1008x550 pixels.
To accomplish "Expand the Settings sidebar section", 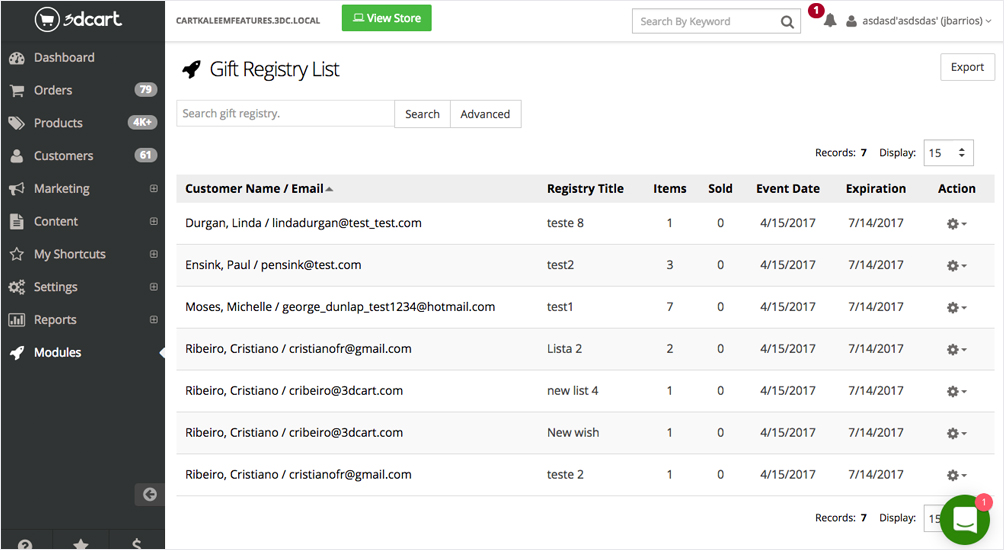I will click(x=153, y=287).
